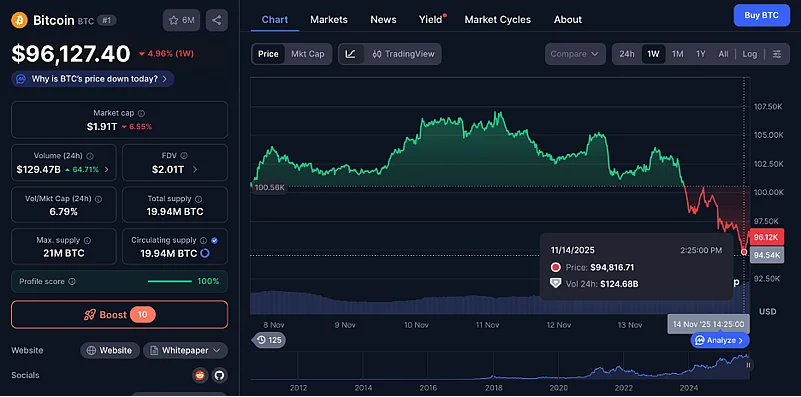Click the $1.91T market cap value

102,127
